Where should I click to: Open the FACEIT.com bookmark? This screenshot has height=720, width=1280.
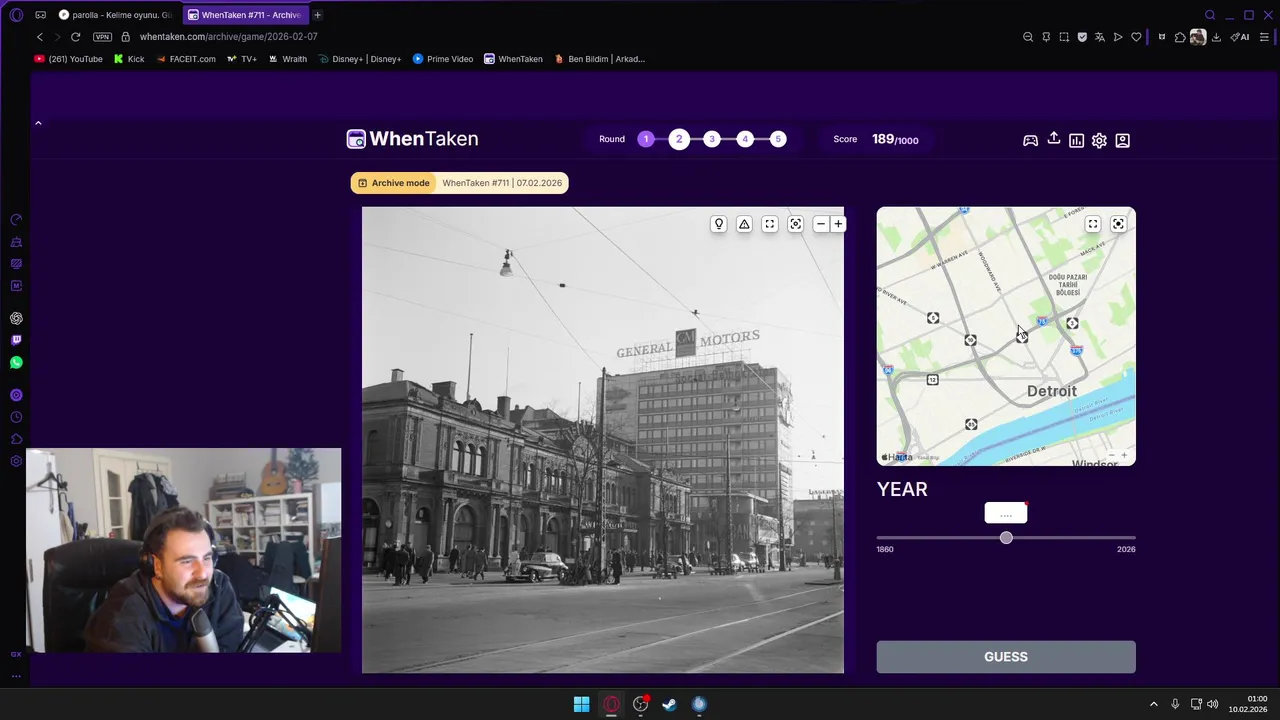pos(185,59)
